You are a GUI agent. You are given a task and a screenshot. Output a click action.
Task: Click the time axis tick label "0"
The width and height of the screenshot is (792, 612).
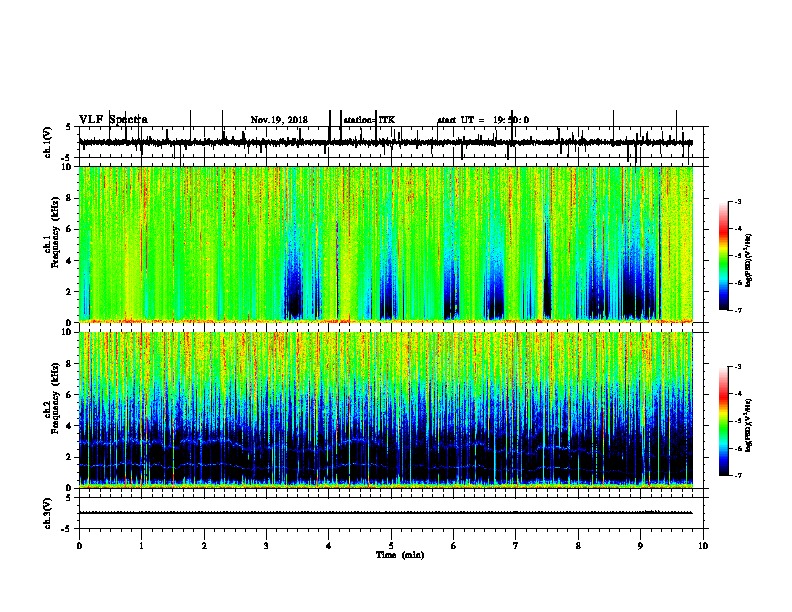(79, 545)
